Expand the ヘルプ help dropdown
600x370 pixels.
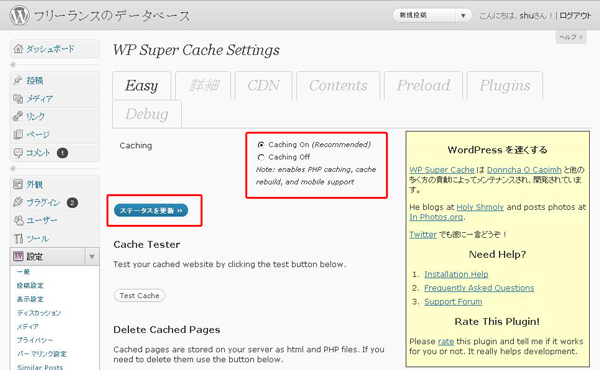(571, 37)
